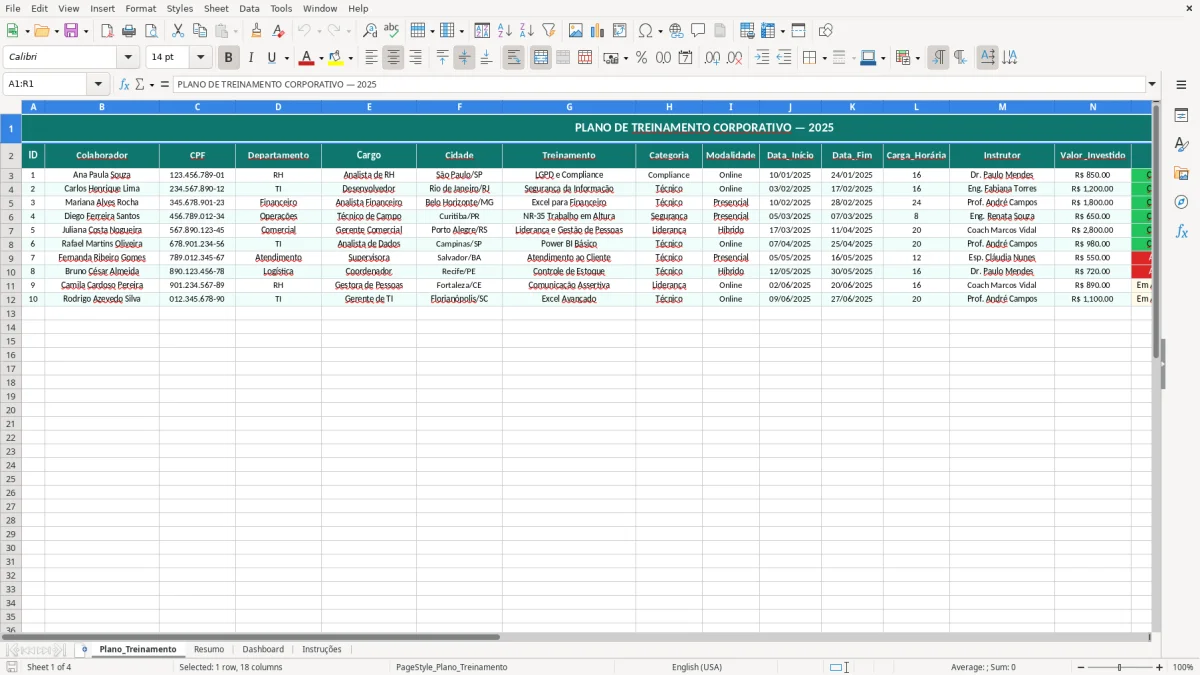Click the status bar zoom slider
This screenshot has height=675, width=1200.
point(1119,667)
